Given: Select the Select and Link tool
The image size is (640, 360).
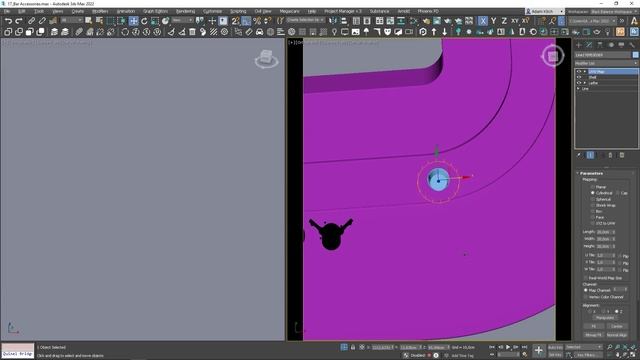Looking at the screenshot, I should (31, 21).
